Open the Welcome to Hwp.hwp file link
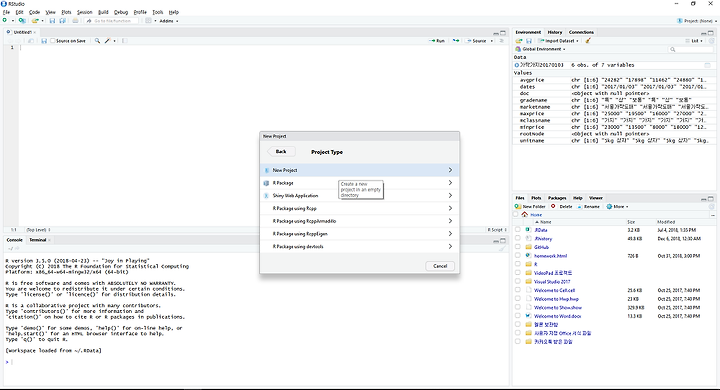 click(x=556, y=299)
